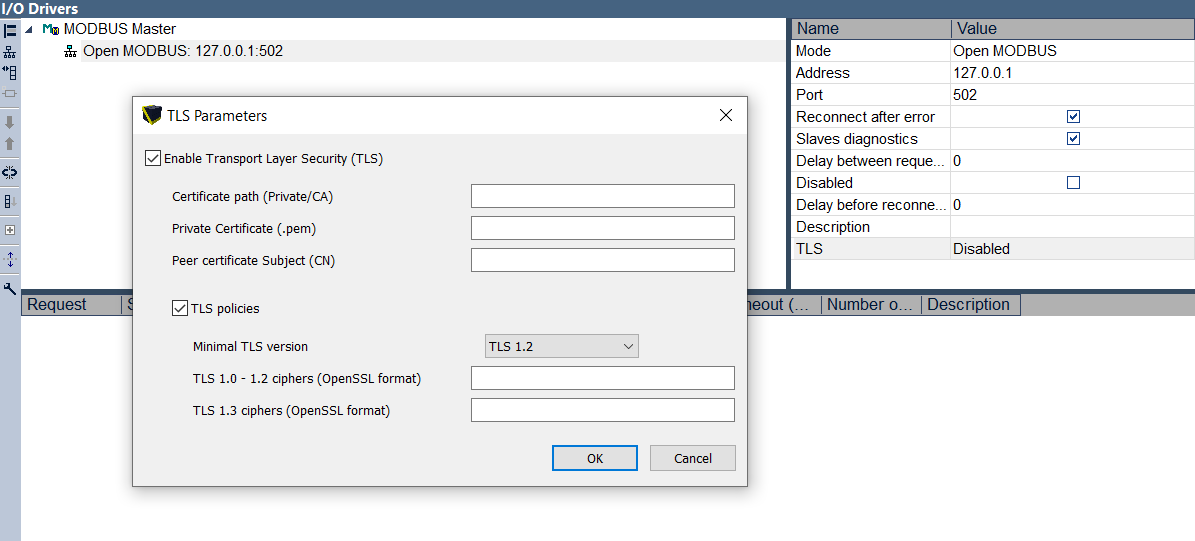Click the renumber addresses icon in the left toolbar
Image resolution: width=1195 pixels, height=541 pixels.
click(x=10, y=201)
